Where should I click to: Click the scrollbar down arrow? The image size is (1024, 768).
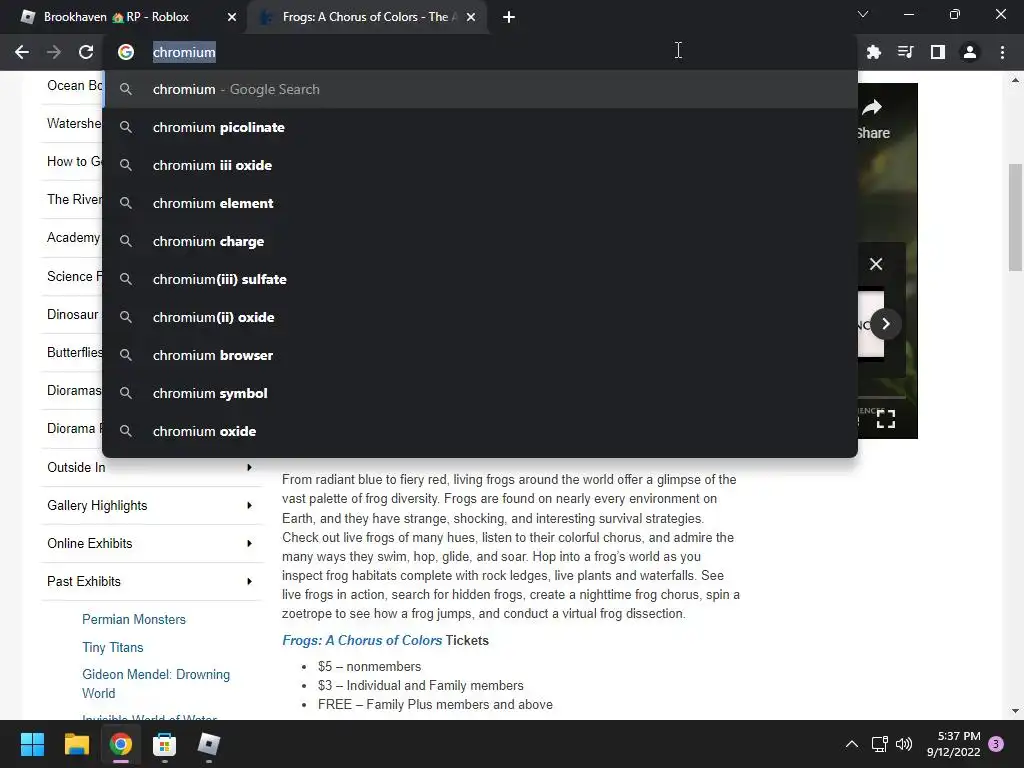[1015, 711]
